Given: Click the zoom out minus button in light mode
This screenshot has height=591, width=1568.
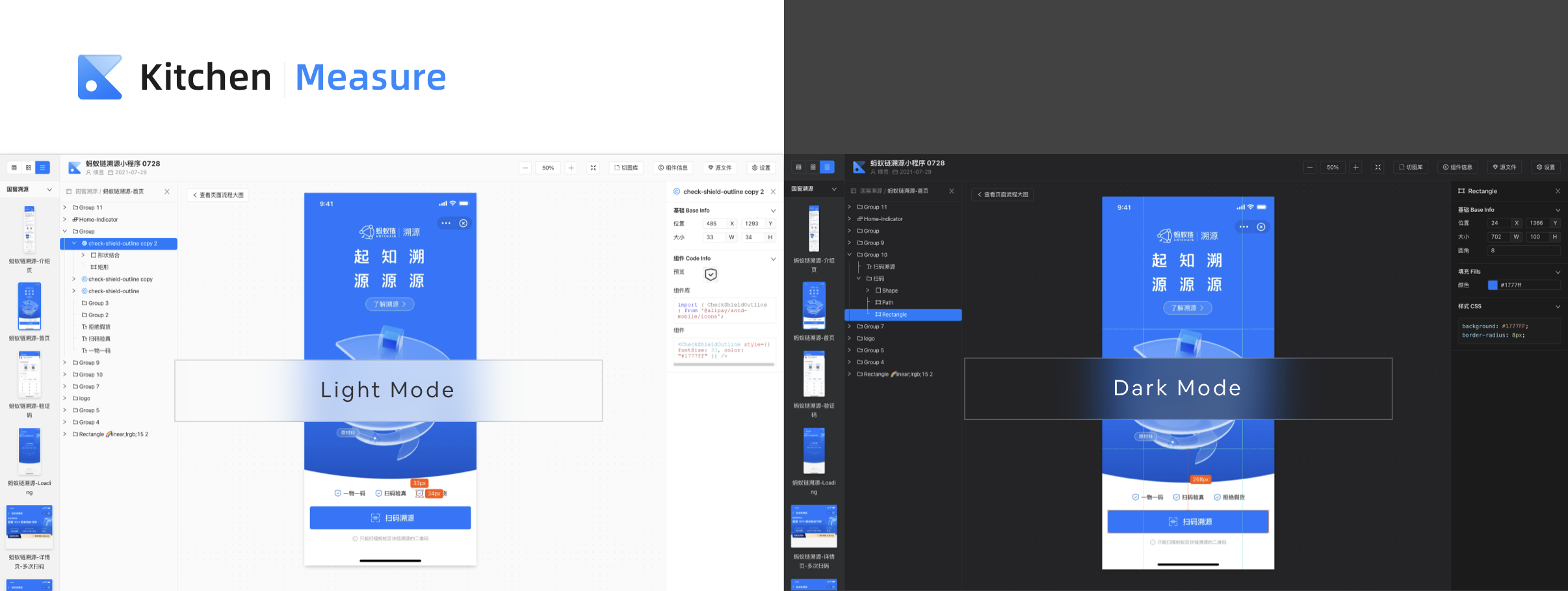Looking at the screenshot, I should tap(525, 168).
